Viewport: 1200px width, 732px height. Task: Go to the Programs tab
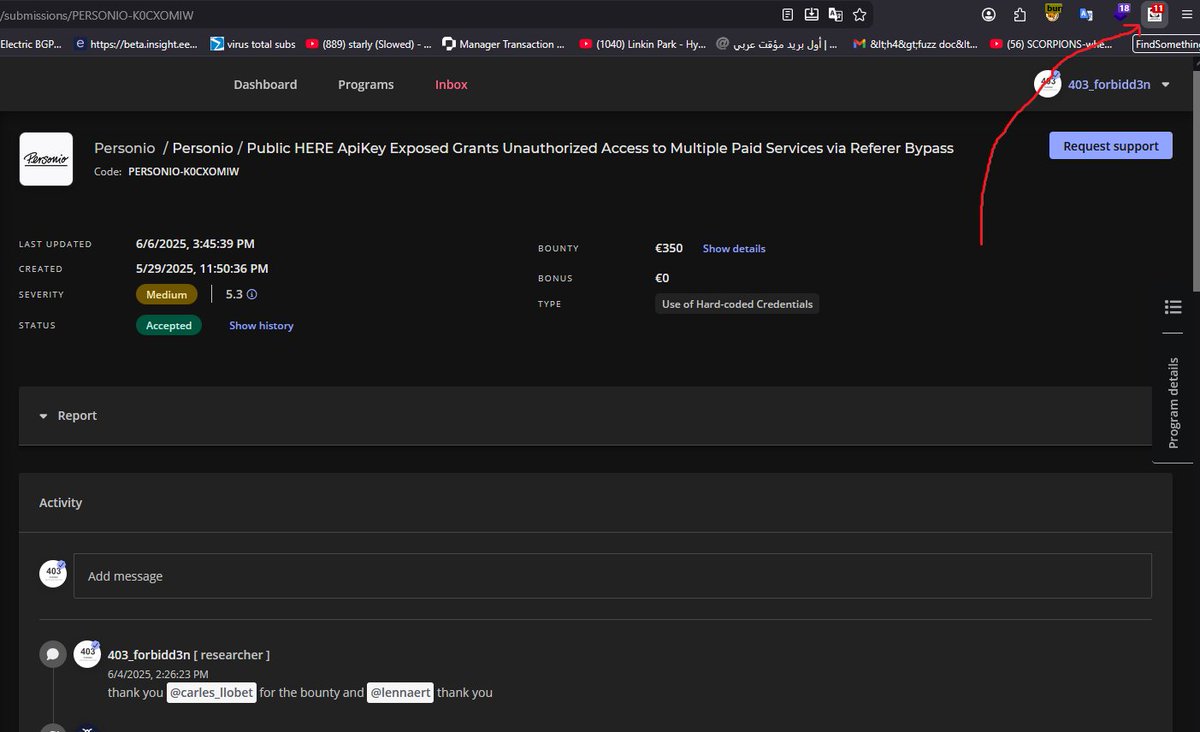point(366,85)
